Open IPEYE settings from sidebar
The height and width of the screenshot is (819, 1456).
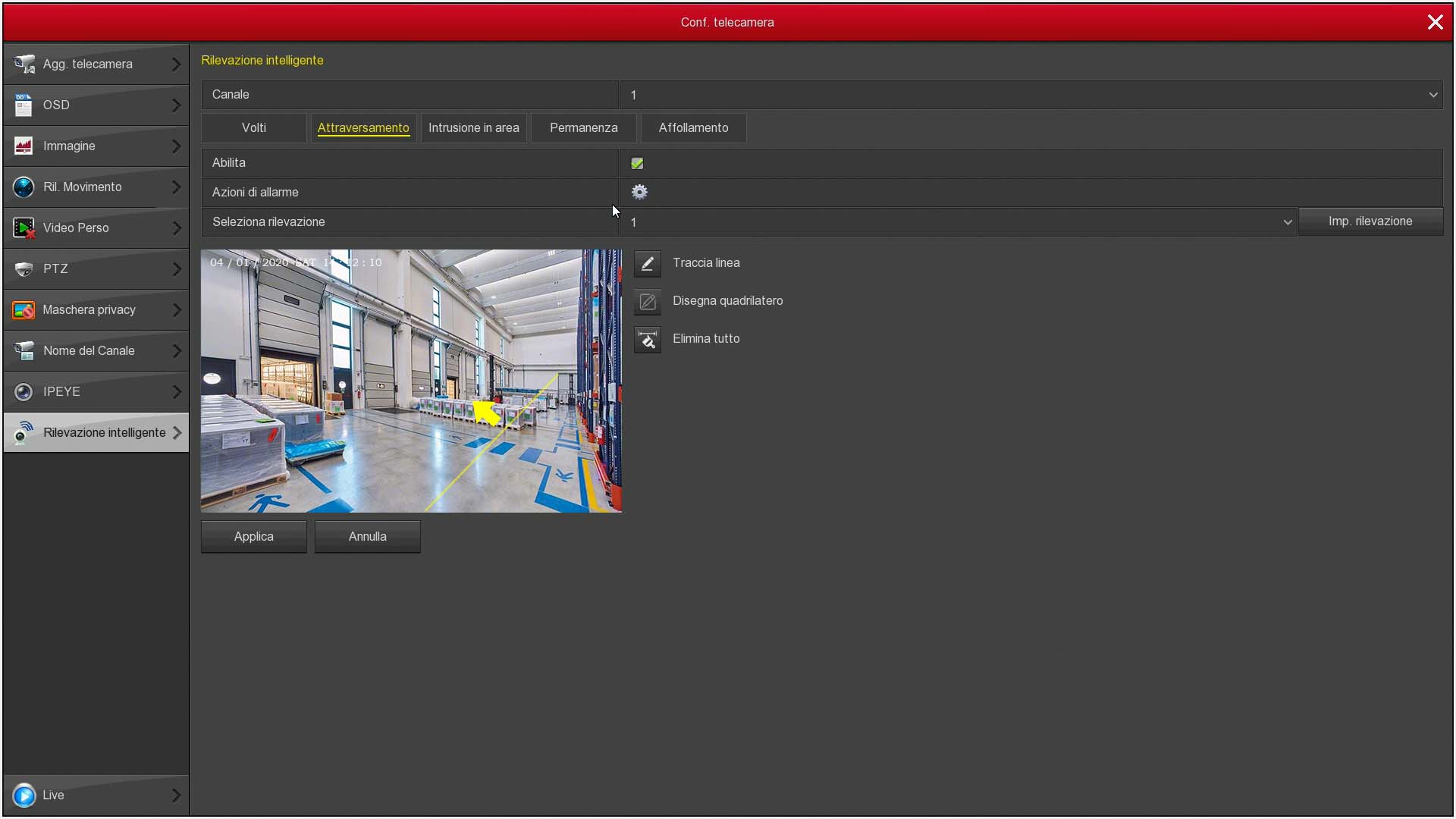[96, 392]
